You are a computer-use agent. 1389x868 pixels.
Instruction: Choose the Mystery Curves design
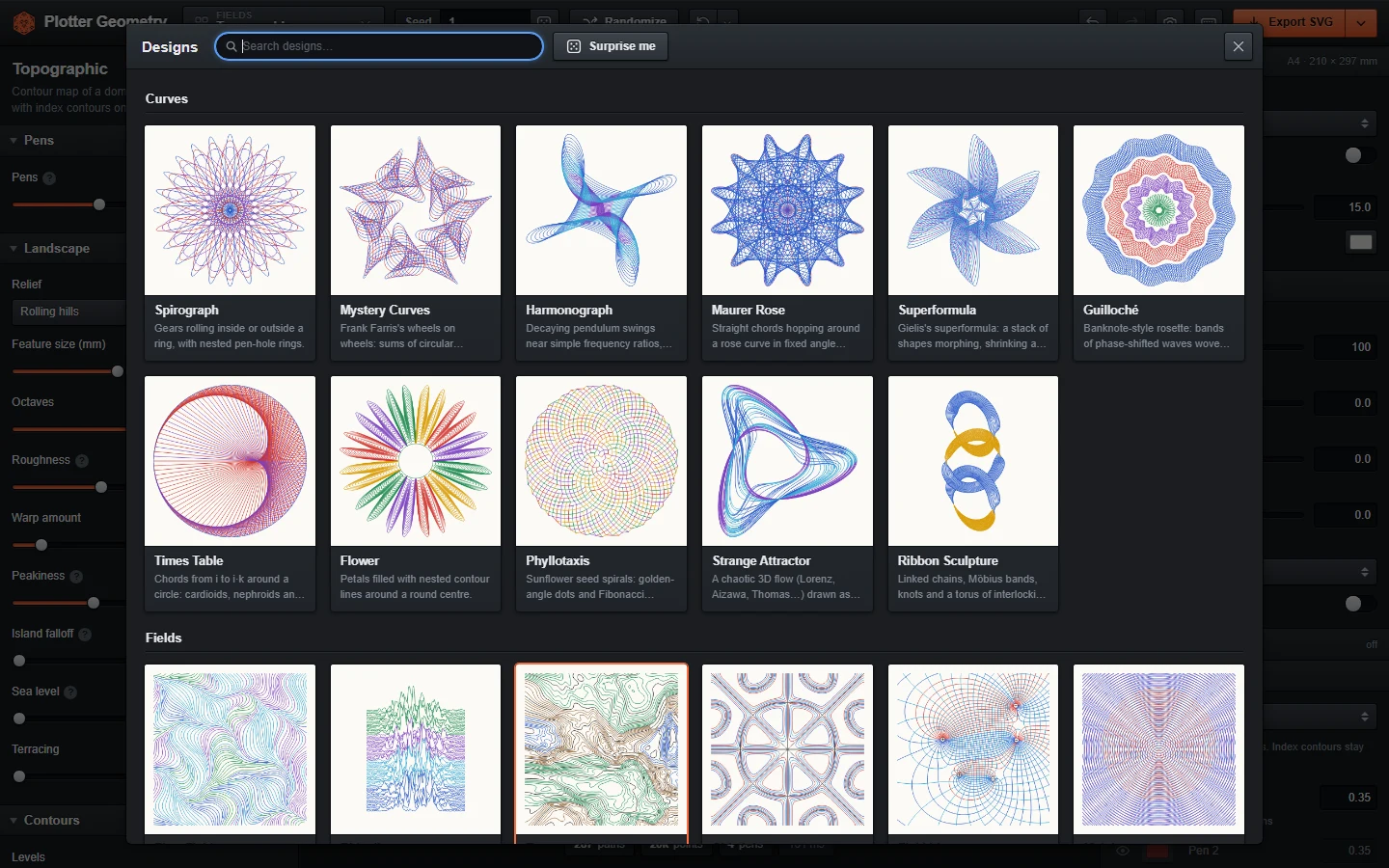click(x=416, y=243)
